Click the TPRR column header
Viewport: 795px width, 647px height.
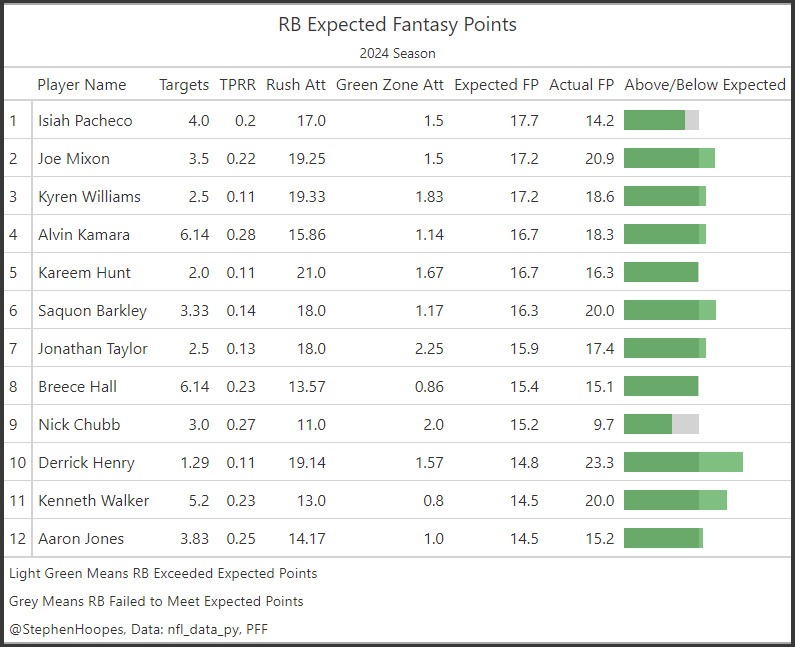pyautogui.click(x=238, y=85)
